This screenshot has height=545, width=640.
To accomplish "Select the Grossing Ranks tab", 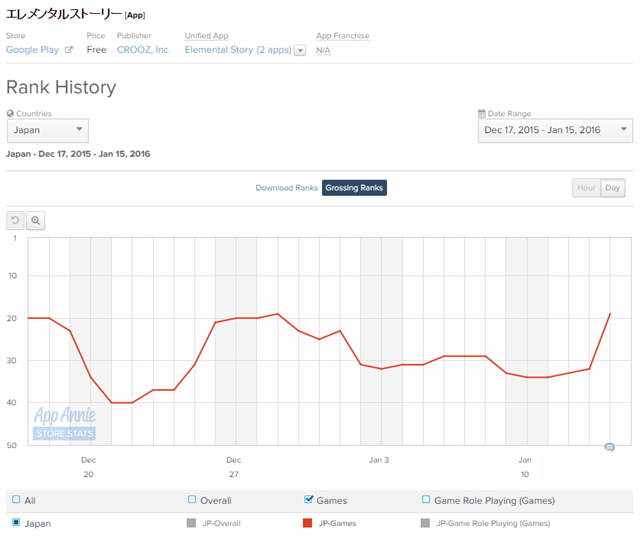I will point(354,188).
